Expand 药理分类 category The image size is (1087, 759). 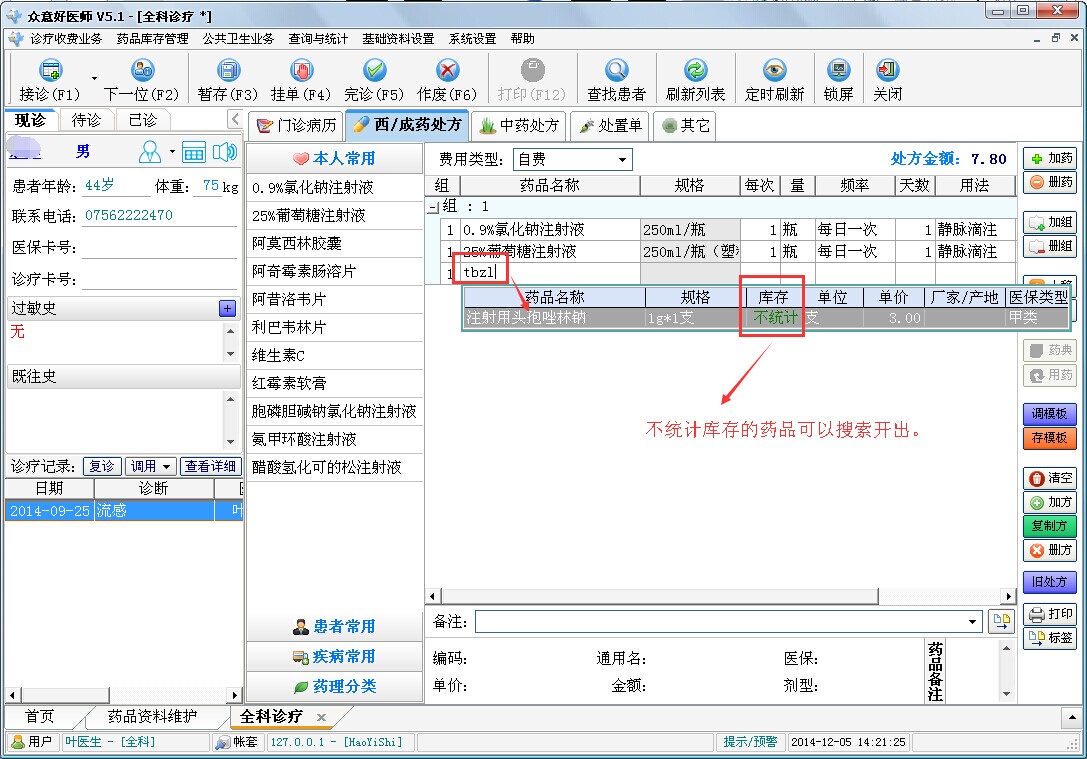pos(335,687)
